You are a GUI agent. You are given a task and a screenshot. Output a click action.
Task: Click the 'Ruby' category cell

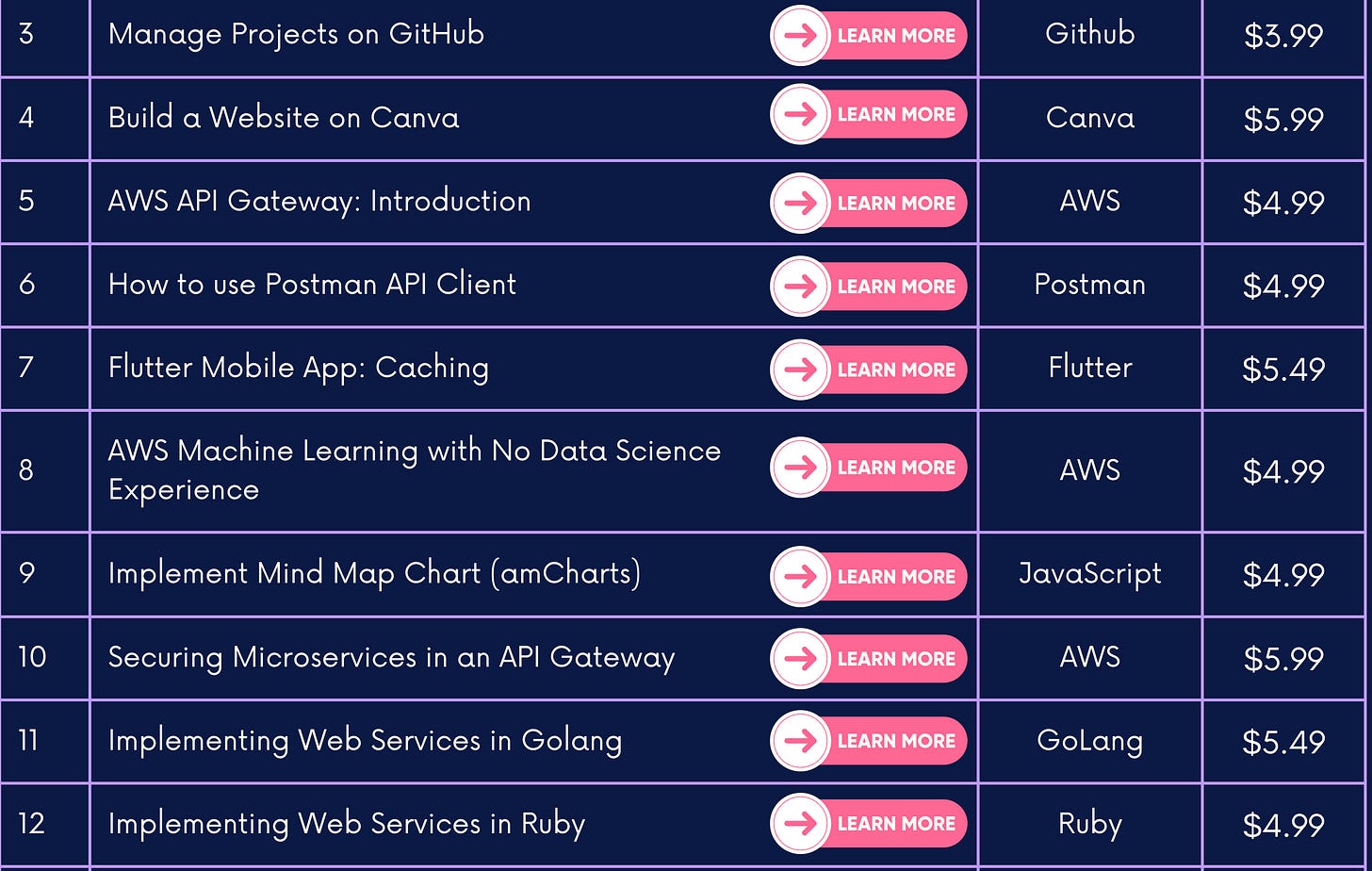(x=1090, y=824)
